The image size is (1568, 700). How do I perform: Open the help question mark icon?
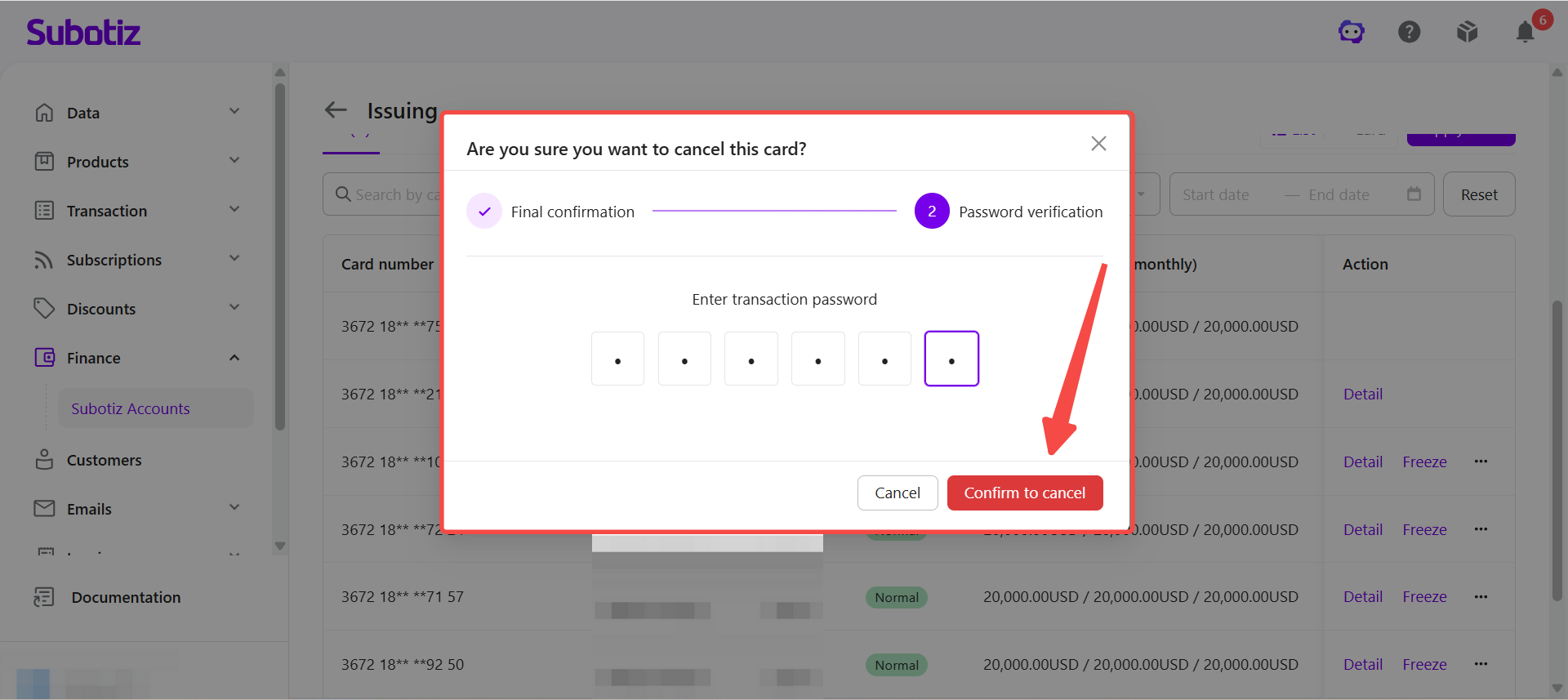coord(1409,32)
